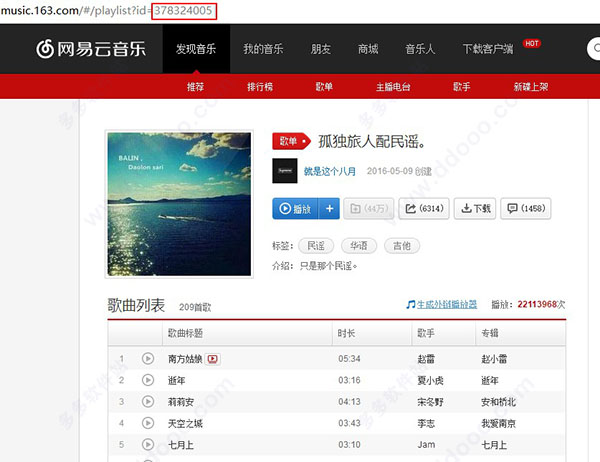The width and height of the screenshot is (600, 462).
Task: Open artist 夏小虎
Action: point(430,380)
